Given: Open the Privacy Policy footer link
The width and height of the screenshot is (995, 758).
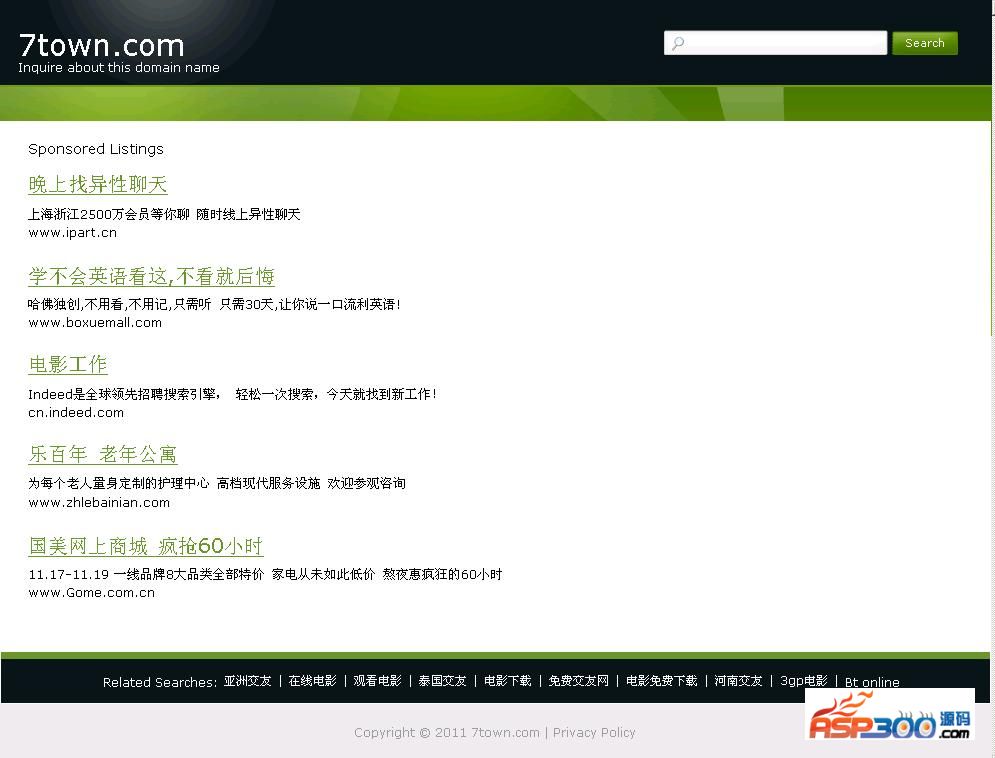Looking at the screenshot, I should (x=594, y=733).
